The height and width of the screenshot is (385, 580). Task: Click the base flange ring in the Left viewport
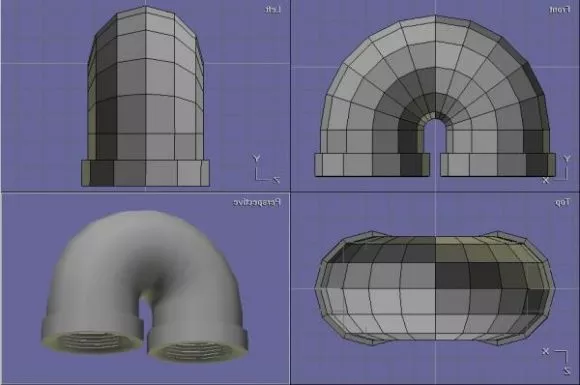(x=145, y=173)
